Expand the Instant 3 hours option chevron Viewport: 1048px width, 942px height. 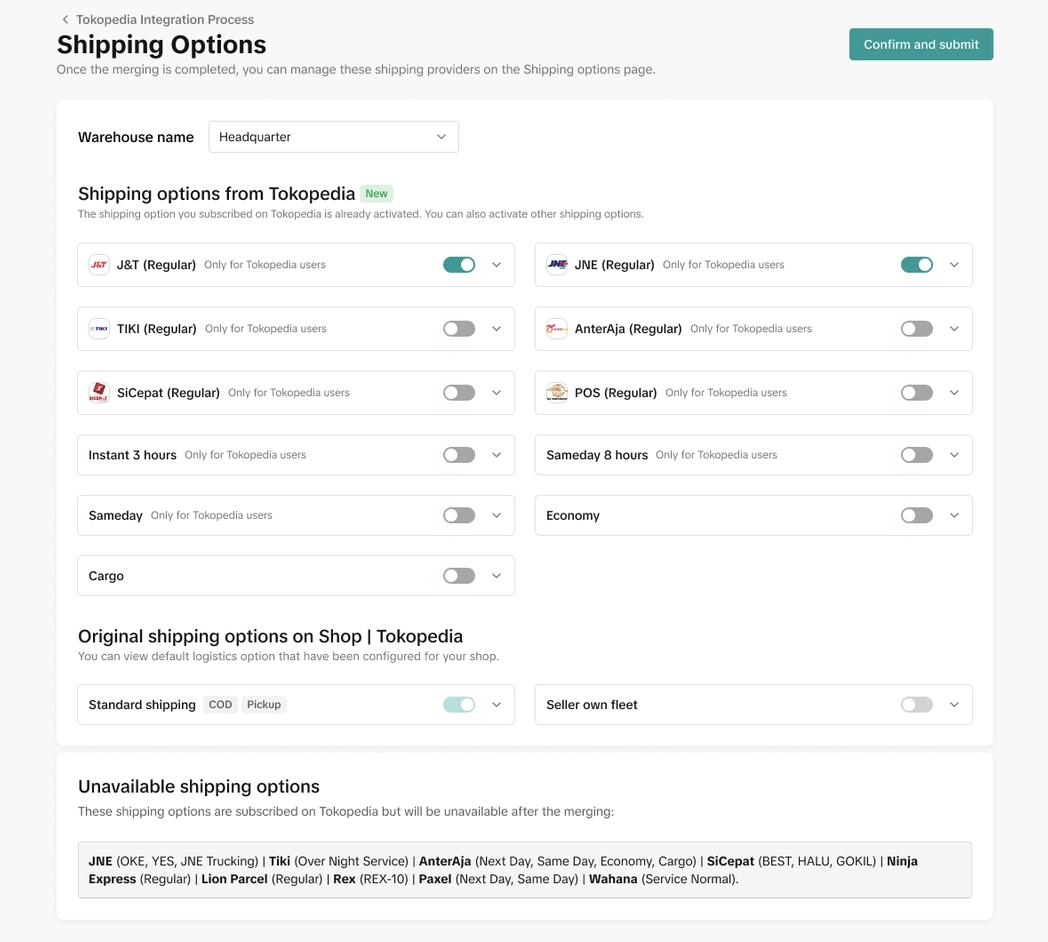[x=496, y=455]
